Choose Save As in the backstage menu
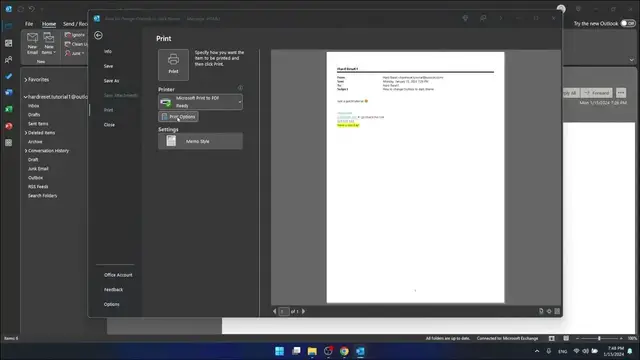Screen dimensions: 640x360 [111, 81]
